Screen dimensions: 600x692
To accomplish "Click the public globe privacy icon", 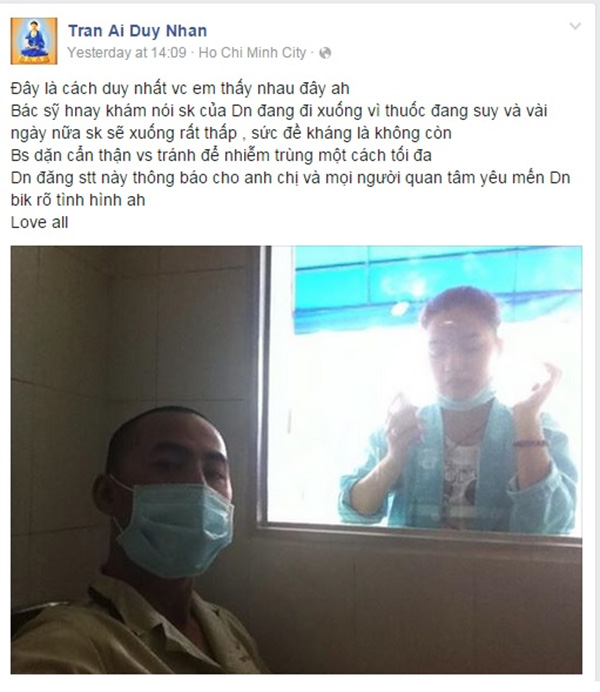I will (x=325, y=53).
